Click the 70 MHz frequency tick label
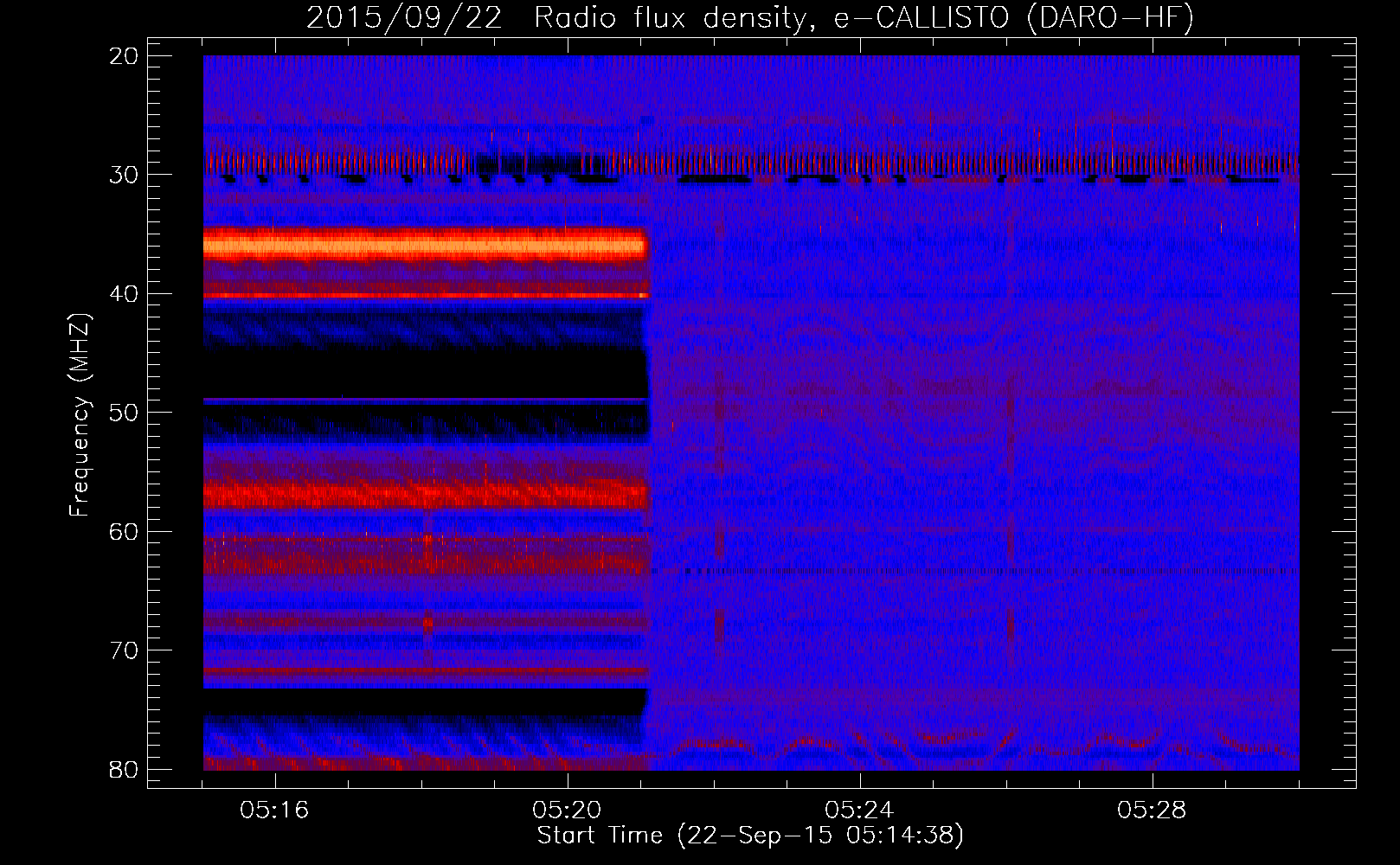This screenshot has height=865, width=1400. pos(125,650)
